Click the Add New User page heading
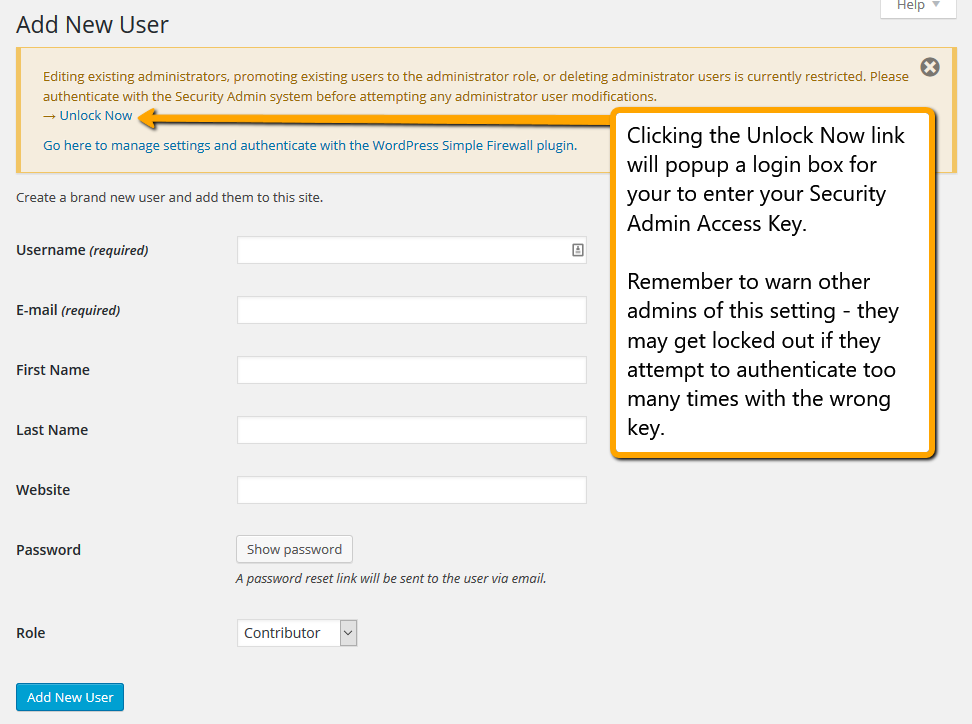 click(92, 24)
